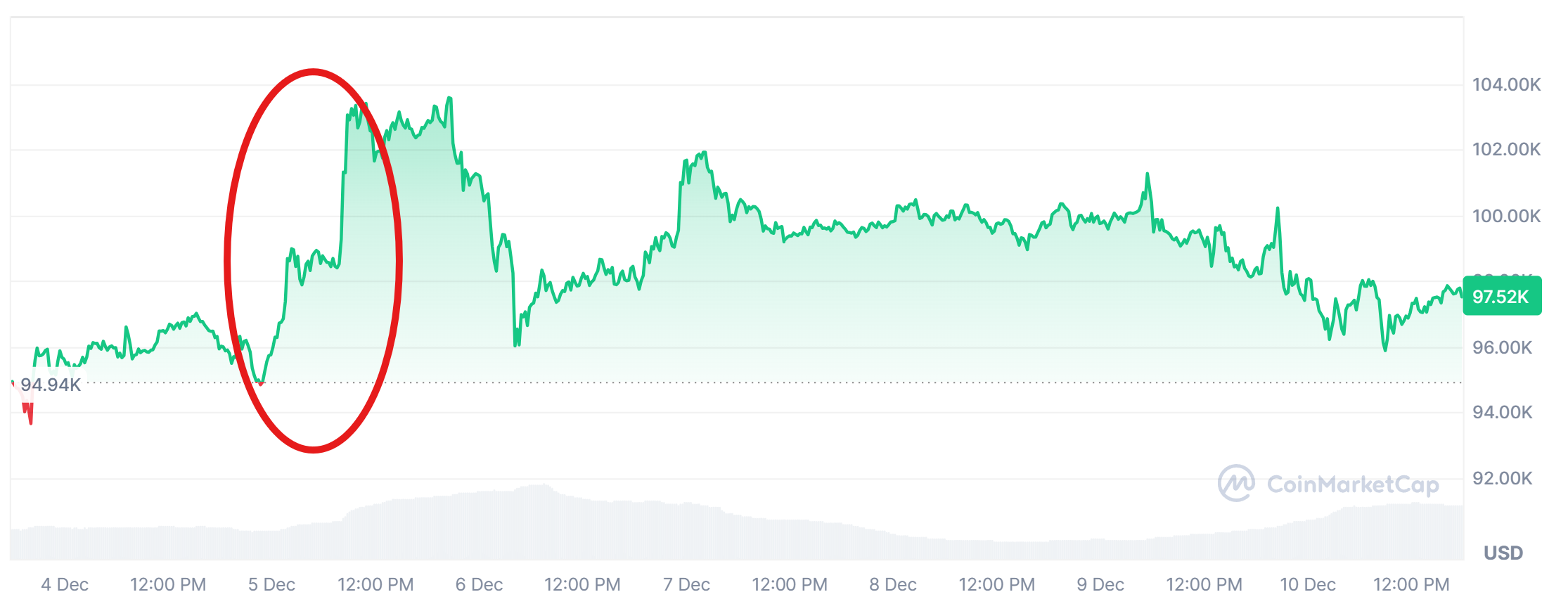The image size is (1568, 592).
Task: Click the 12:00 PM label after 10 Dec
Action: [1411, 584]
